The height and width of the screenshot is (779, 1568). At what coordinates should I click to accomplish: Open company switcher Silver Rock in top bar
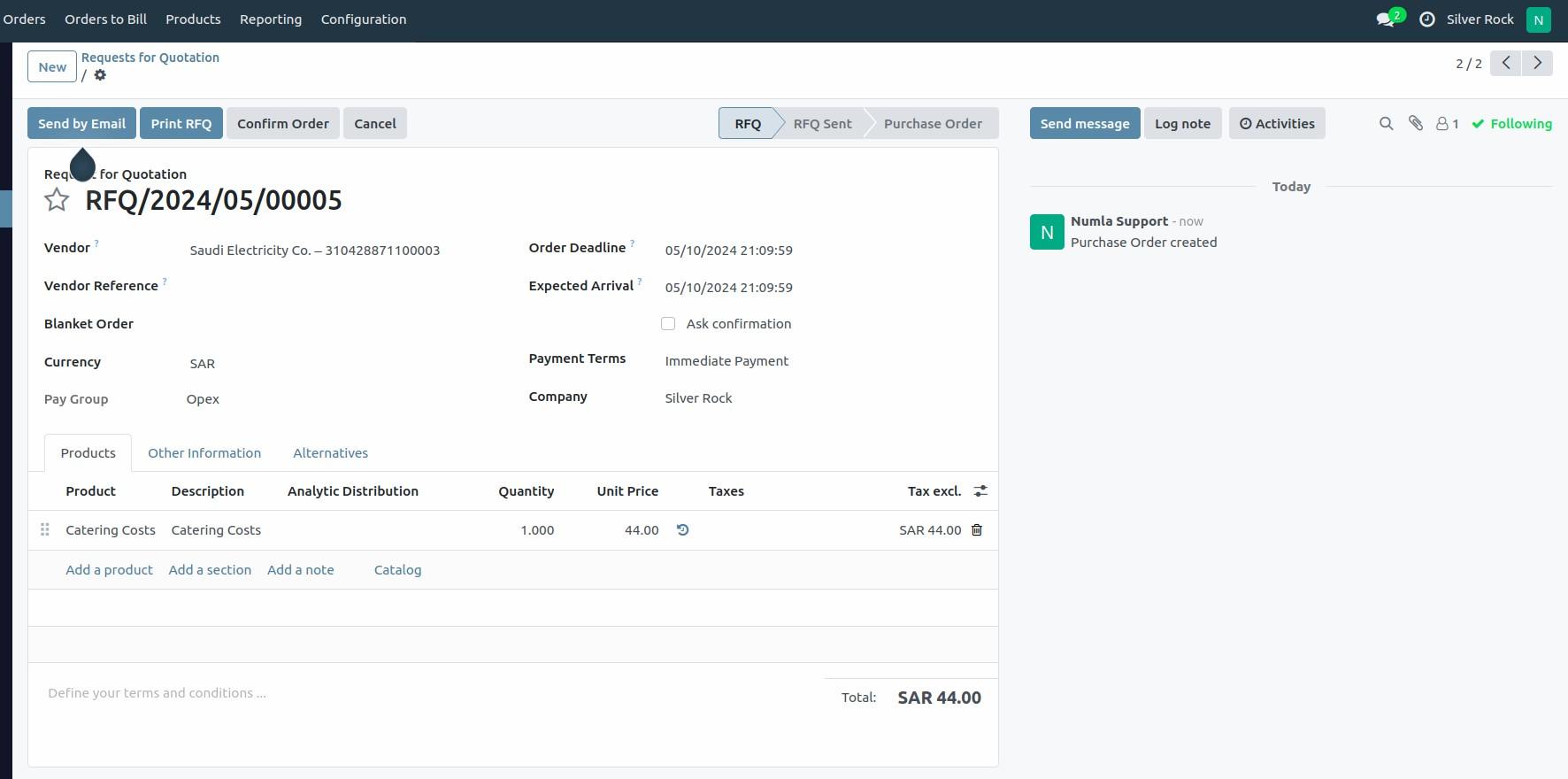pos(1480,19)
